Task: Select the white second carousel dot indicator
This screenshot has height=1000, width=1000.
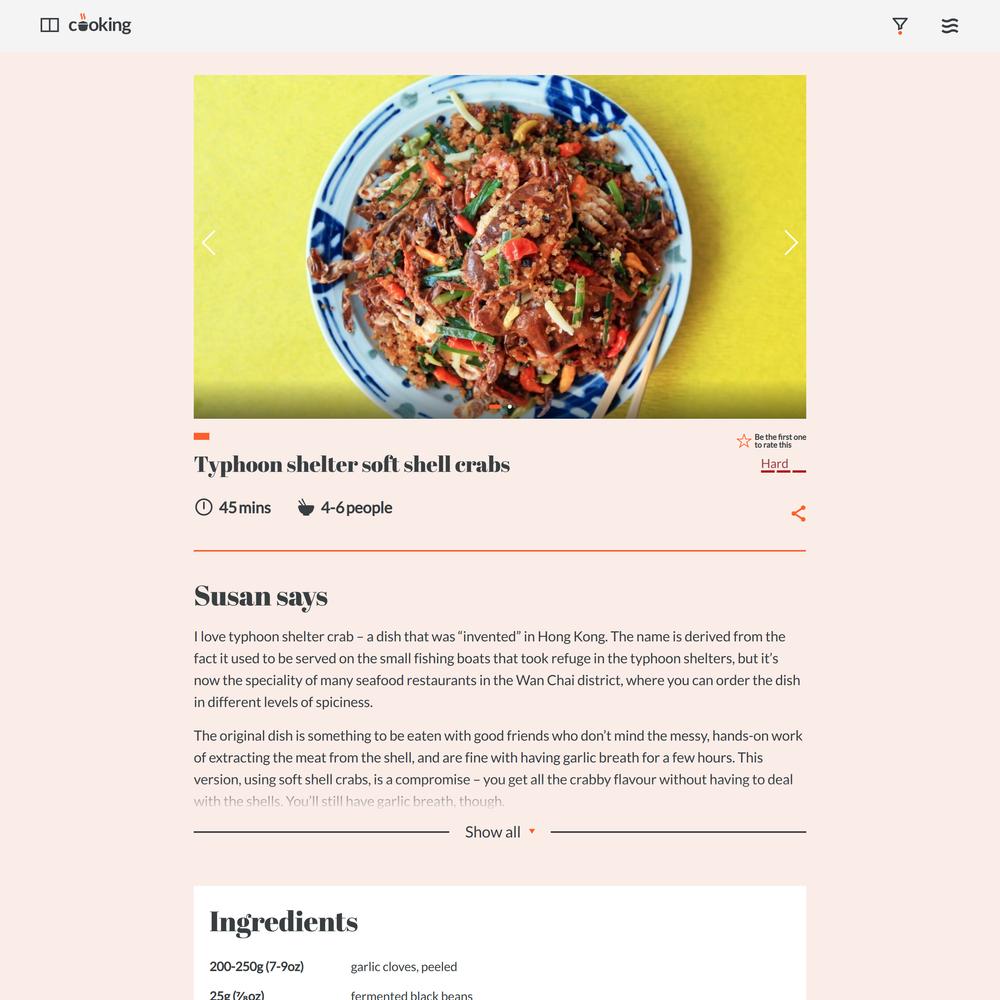Action: (x=510, y=407)
